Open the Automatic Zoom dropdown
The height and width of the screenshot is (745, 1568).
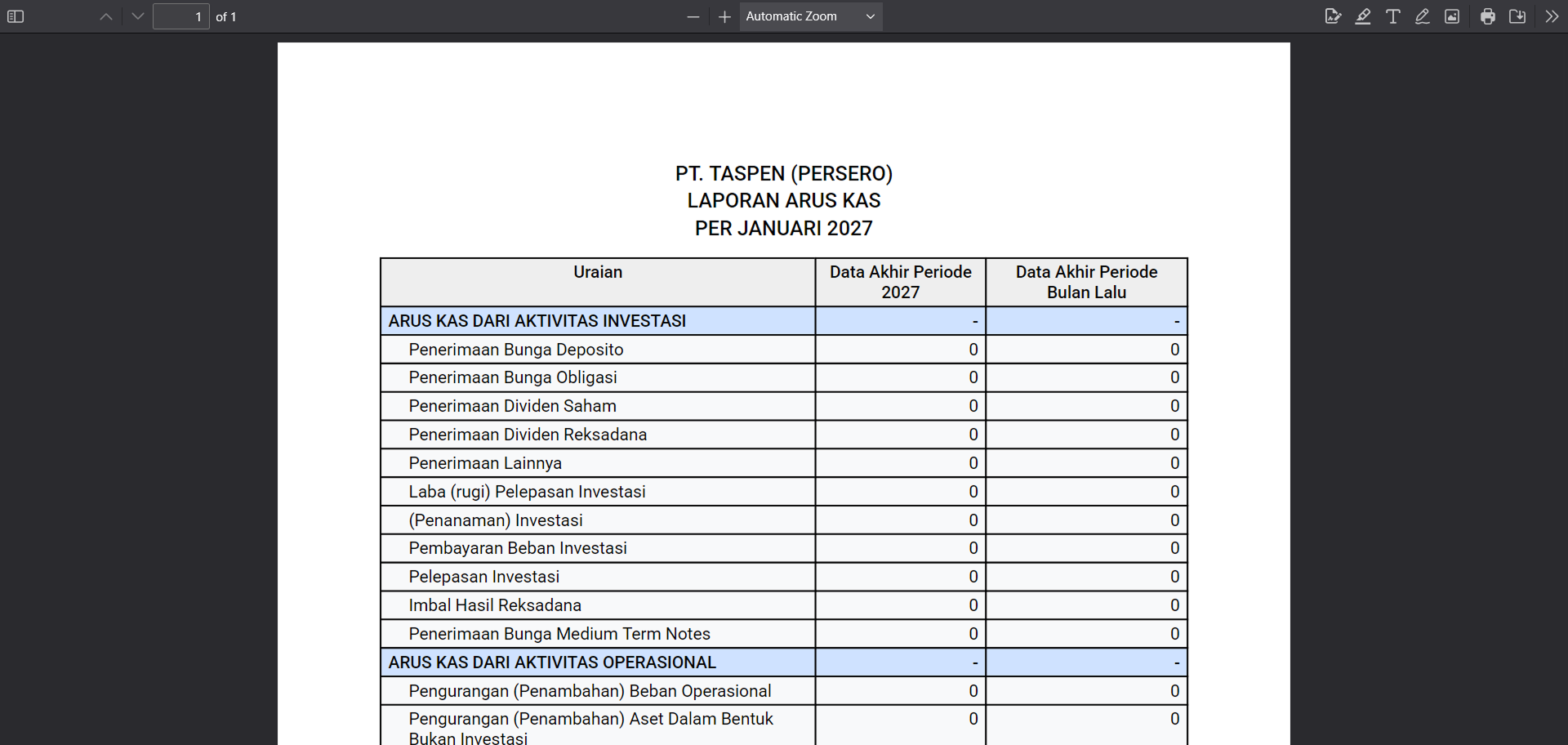pos(811,16)
